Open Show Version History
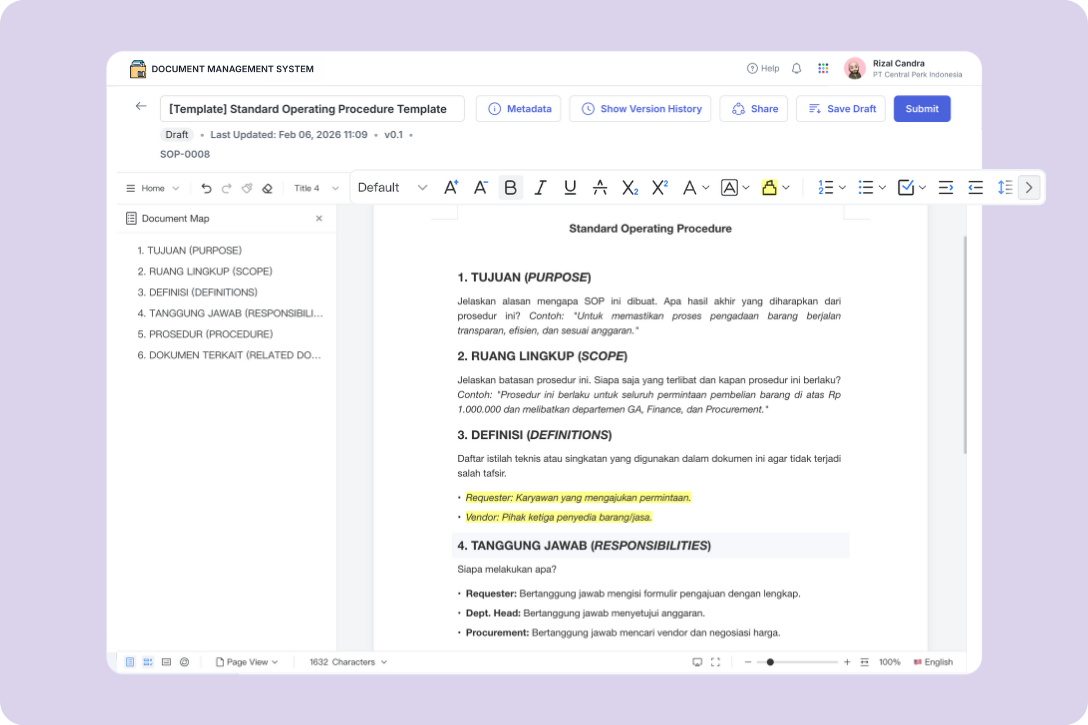Screen dimensions: 1088x725 pos(640,109)
